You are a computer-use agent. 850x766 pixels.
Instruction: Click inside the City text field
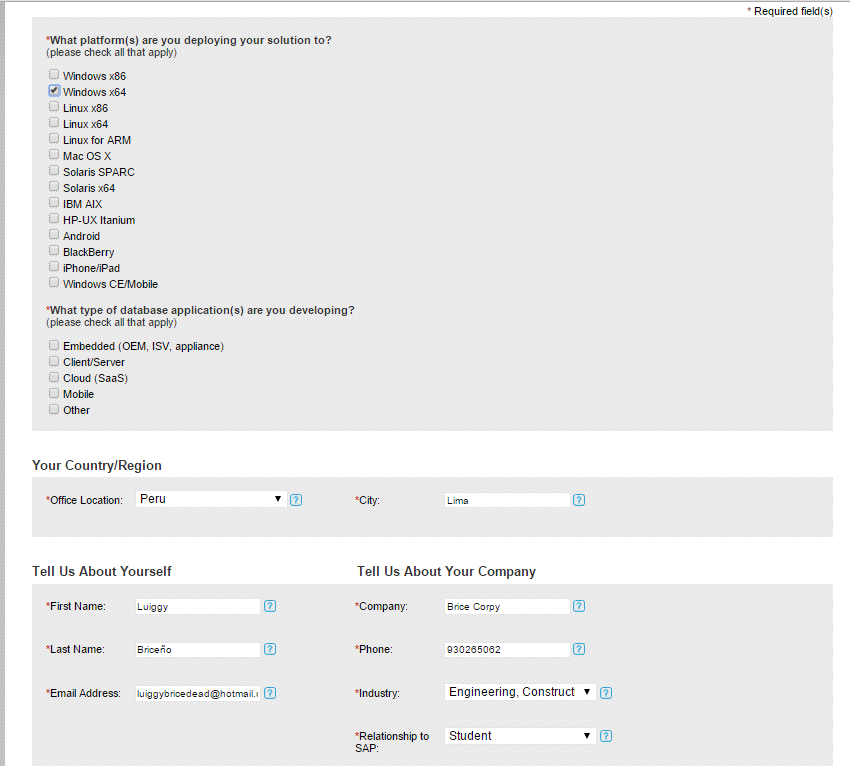click(505, 499)
